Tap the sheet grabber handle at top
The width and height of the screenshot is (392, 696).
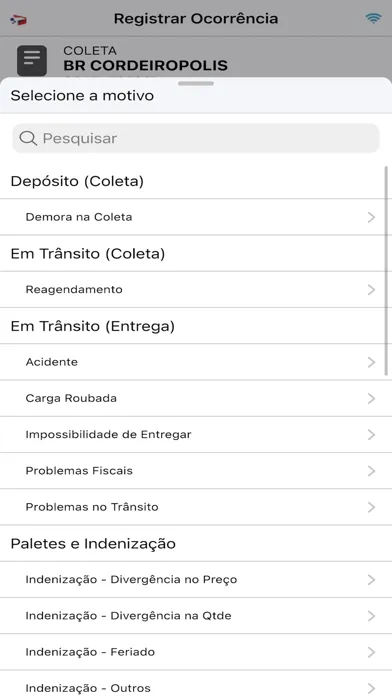(196, 83)
